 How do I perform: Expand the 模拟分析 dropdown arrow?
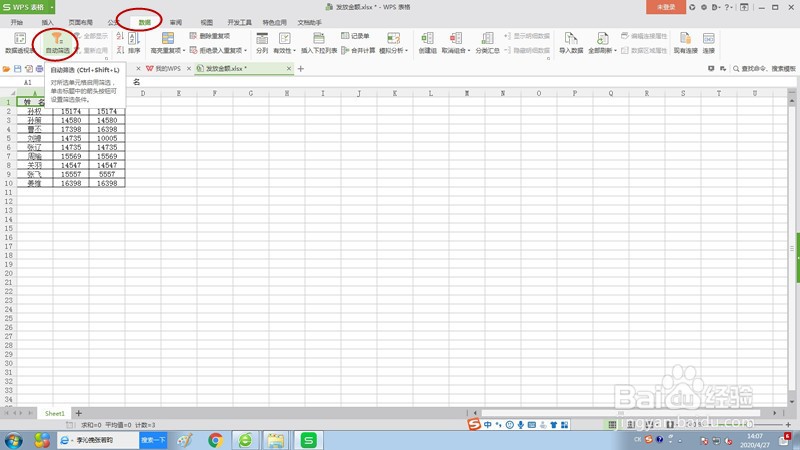click(x=407, y=51)
